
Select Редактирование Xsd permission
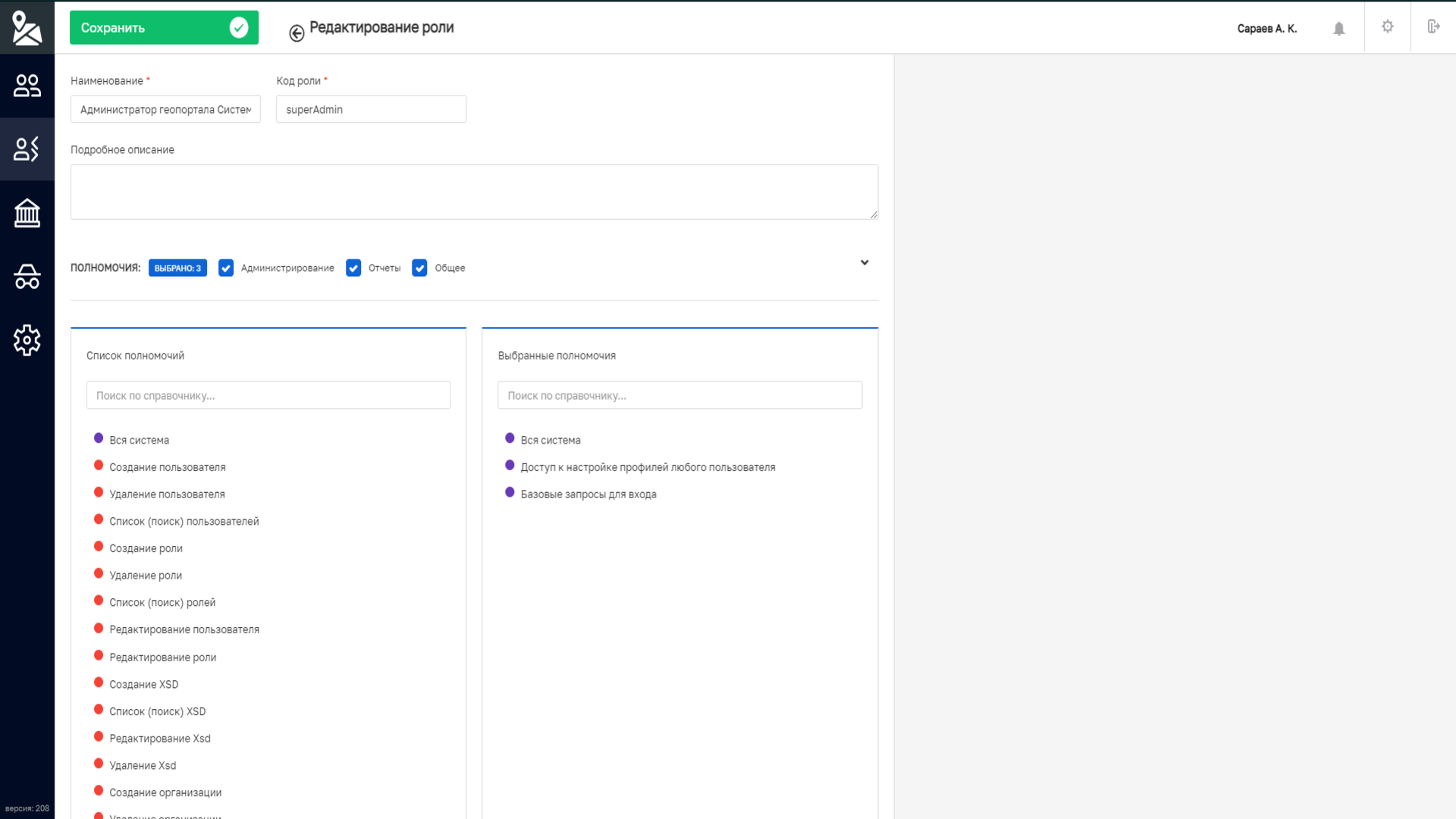(160, 739)
